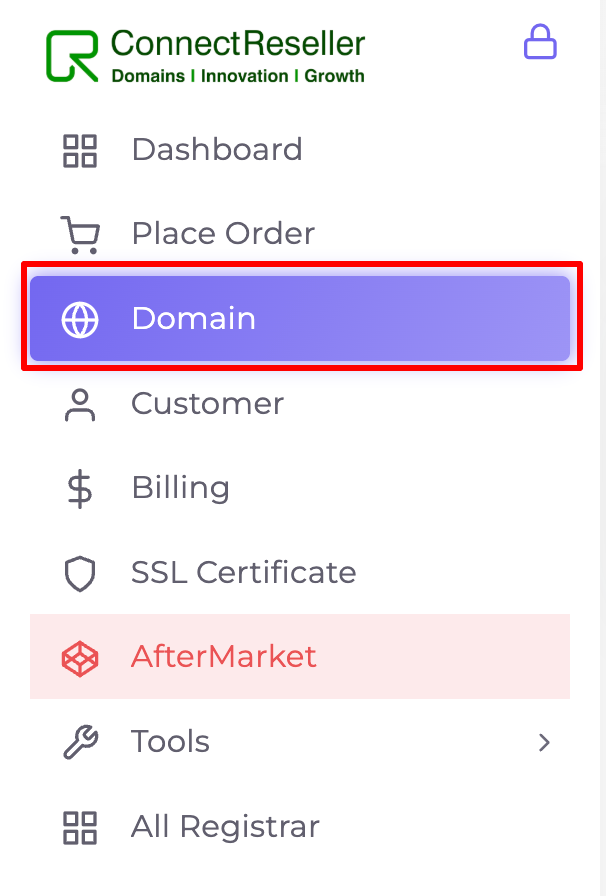Open the Dashboard menu item

point(300,150)
